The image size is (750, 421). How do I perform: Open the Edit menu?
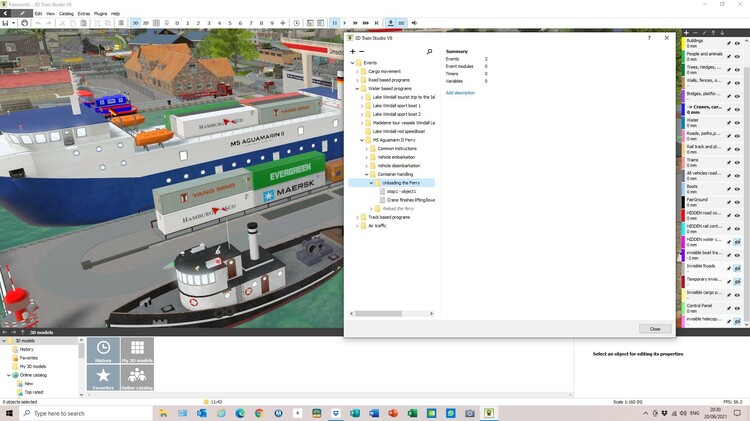[x=38, y=14]
